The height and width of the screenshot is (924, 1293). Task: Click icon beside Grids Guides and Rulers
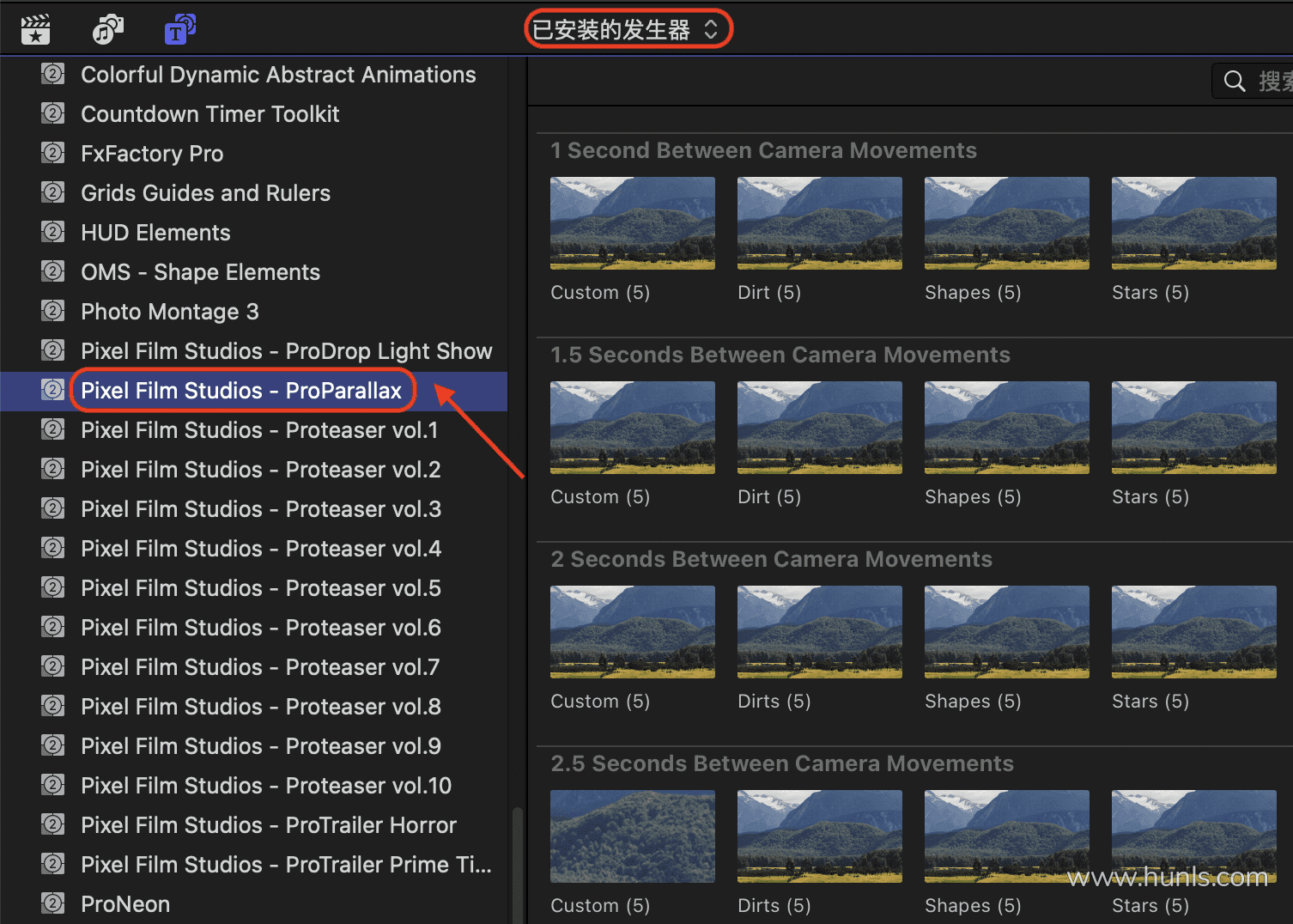53,192
